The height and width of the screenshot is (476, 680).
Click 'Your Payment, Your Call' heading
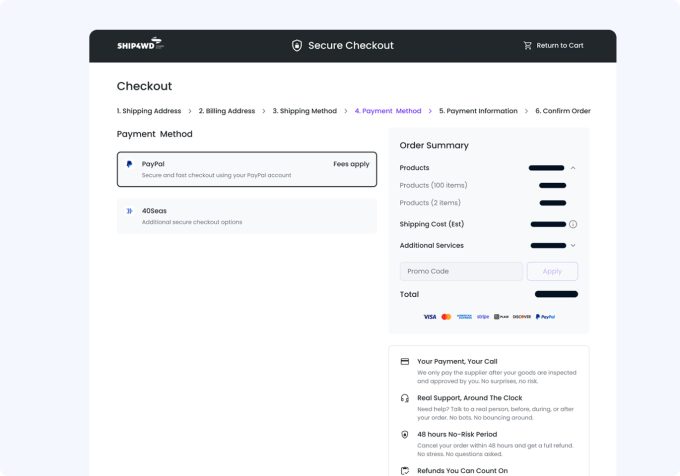457,362
